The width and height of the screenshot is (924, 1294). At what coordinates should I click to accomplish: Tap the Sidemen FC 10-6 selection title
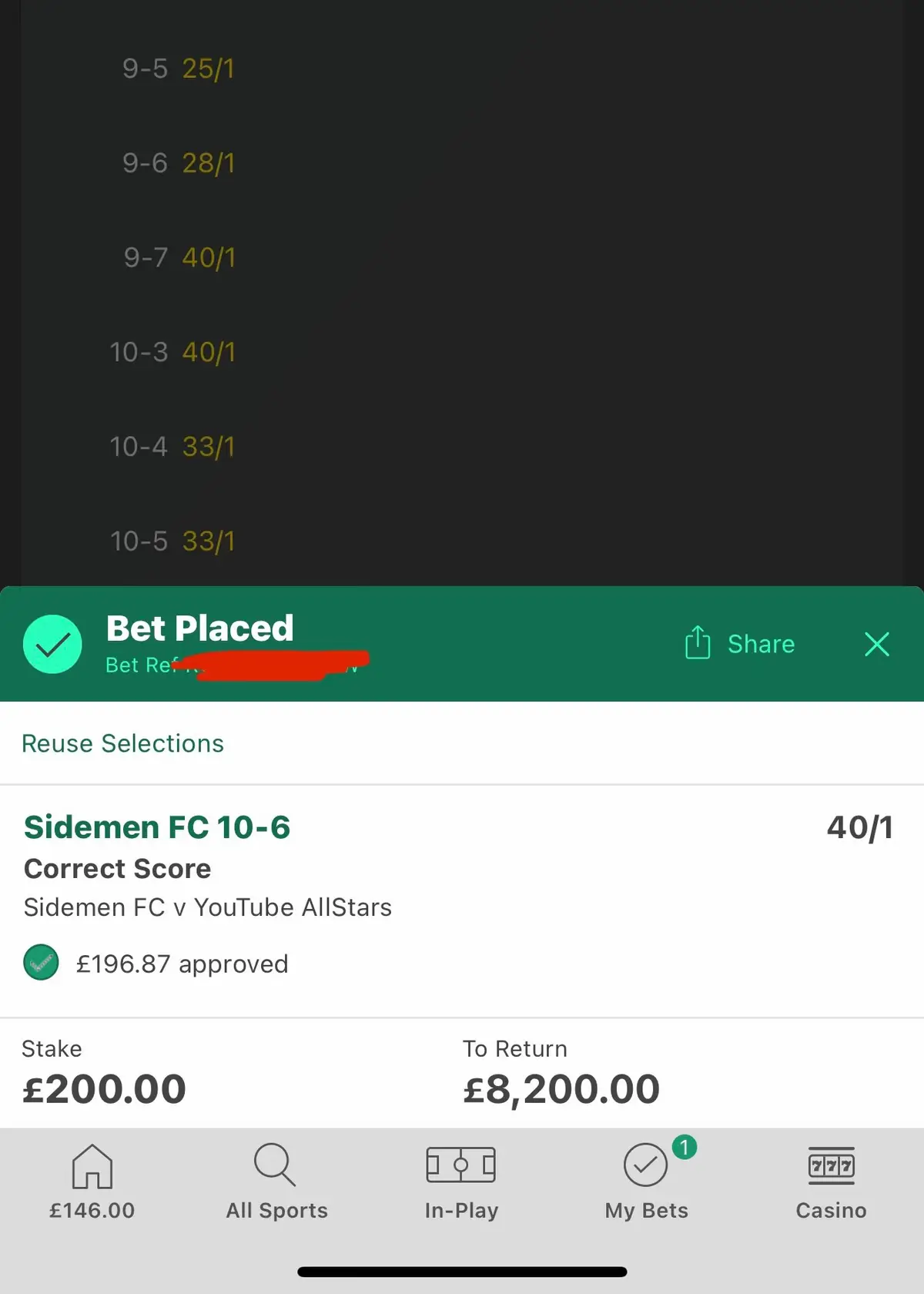point(157,827)
